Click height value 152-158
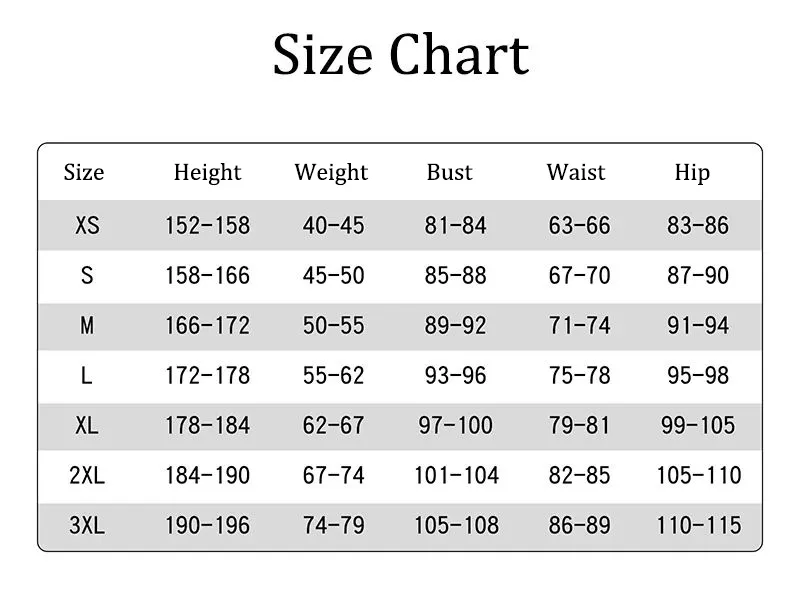800x594 pixels. tap(207, 226)
